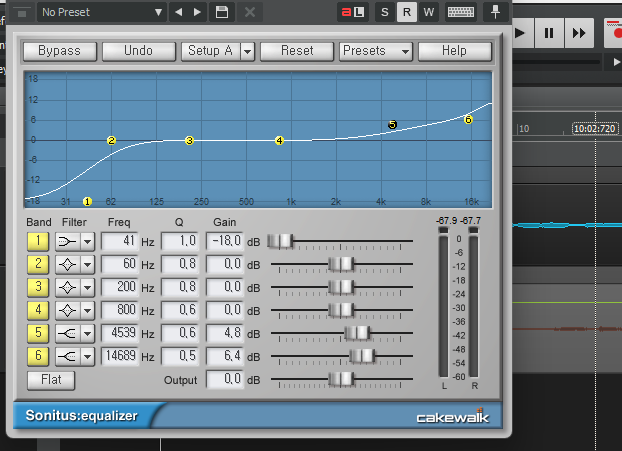Open band 1 filter type dropdown arrow
Screen dimensions: 622x451
tap(87, 241)
